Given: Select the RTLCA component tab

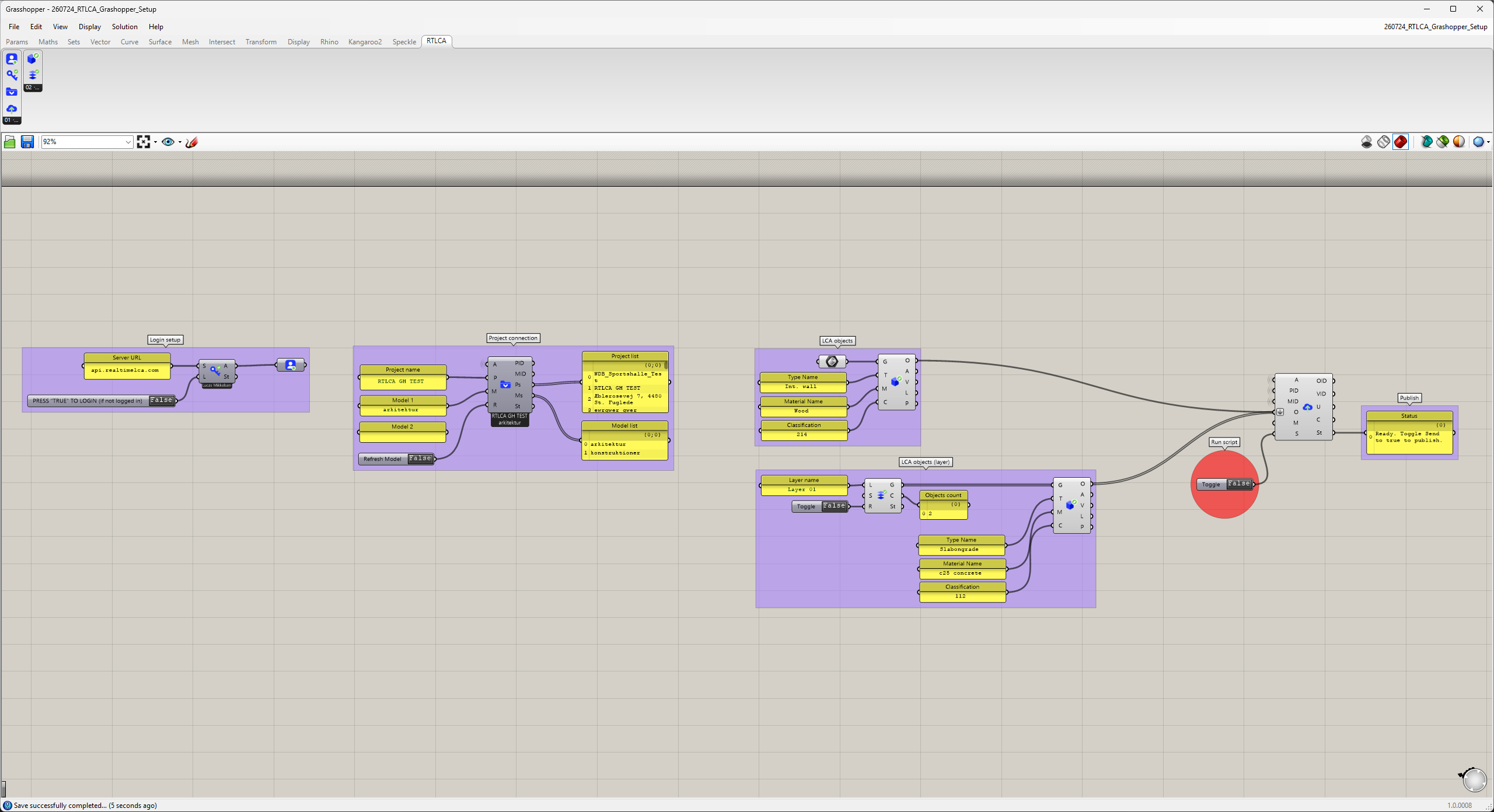Looking at the screenshot, I should [x=437, y=41].
